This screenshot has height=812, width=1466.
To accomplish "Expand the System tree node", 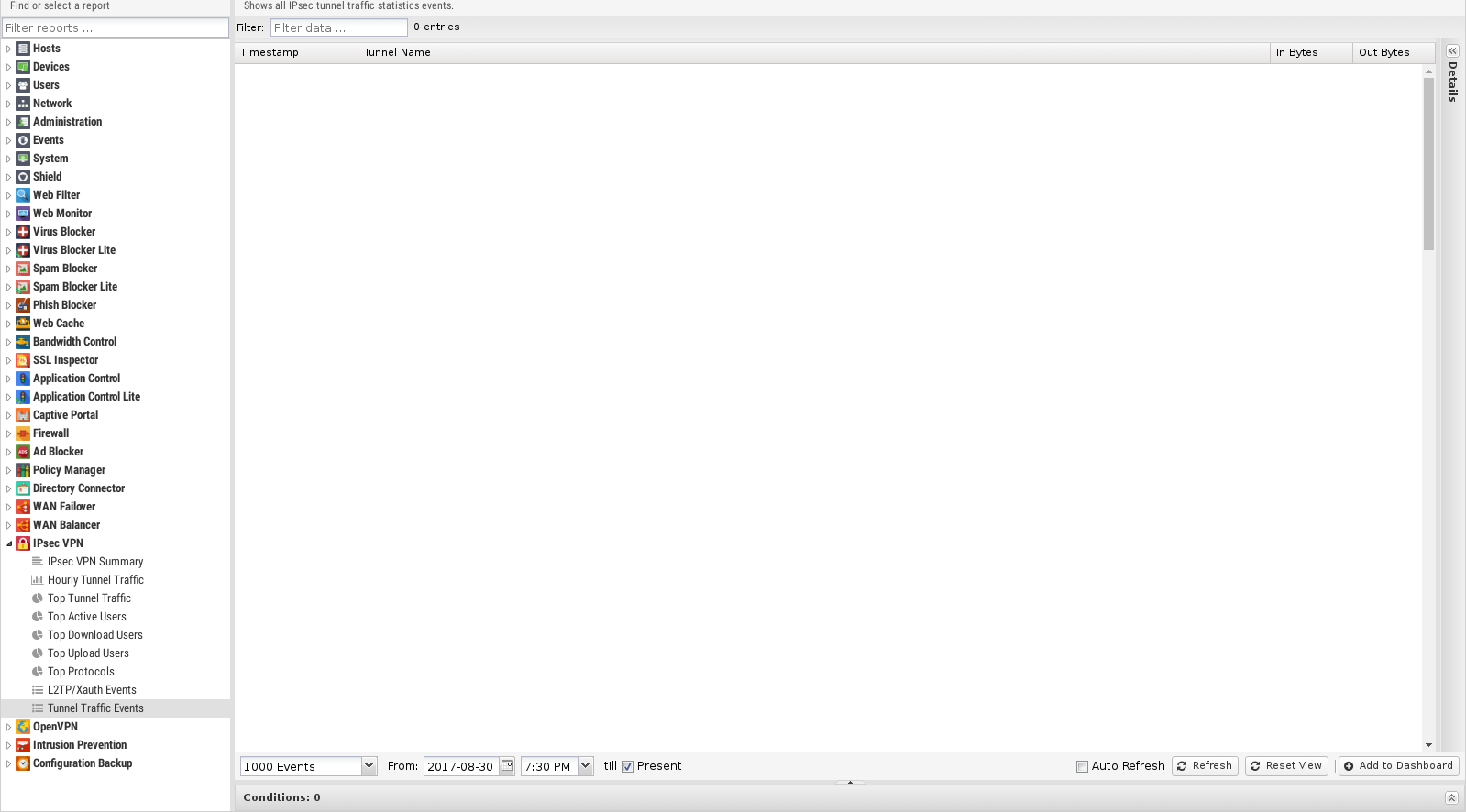I will pyautogui.click(x=9, y=159).
